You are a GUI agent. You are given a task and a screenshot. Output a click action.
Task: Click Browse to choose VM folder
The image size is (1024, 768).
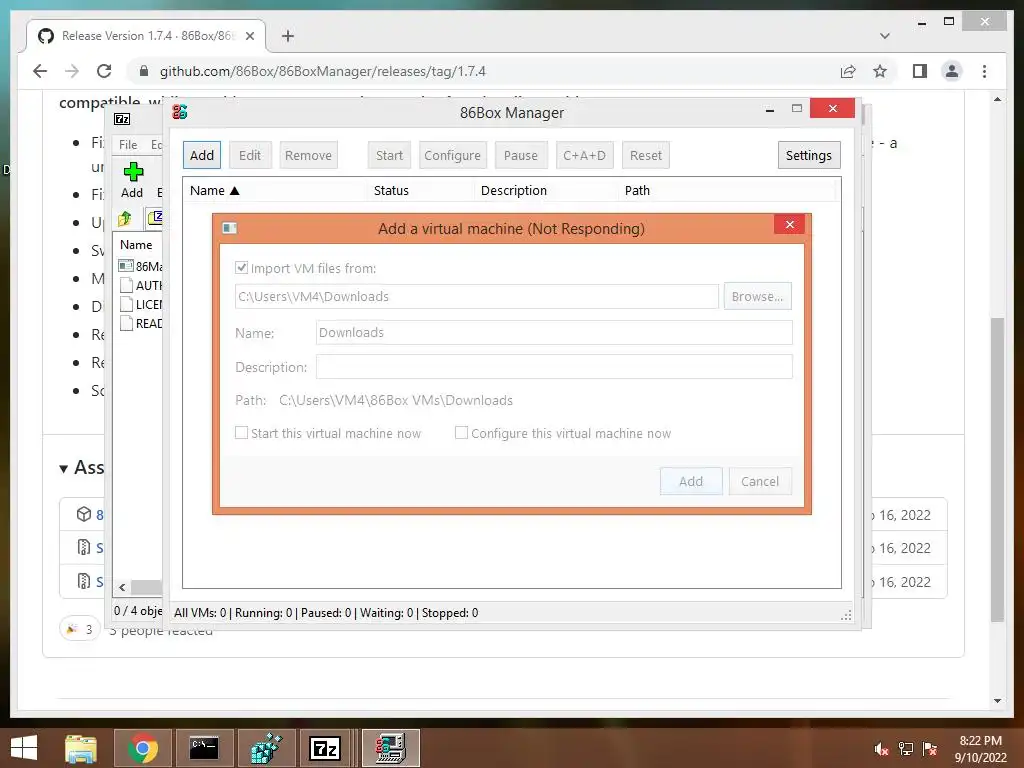click(x=758, y=296)
